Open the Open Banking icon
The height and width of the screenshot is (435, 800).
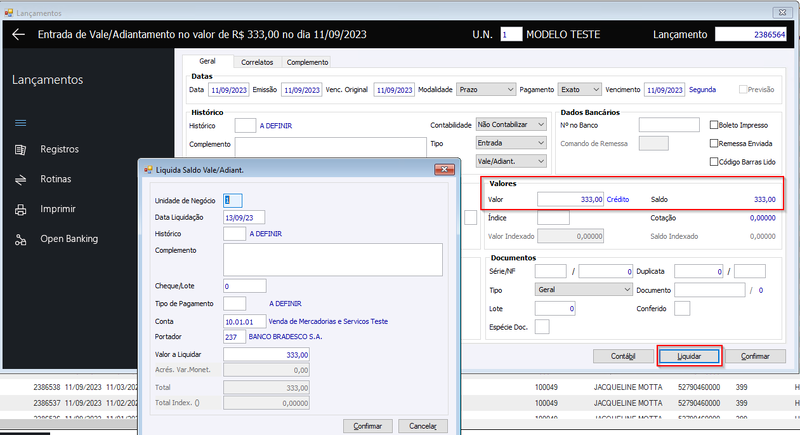(x=20, y=240)
